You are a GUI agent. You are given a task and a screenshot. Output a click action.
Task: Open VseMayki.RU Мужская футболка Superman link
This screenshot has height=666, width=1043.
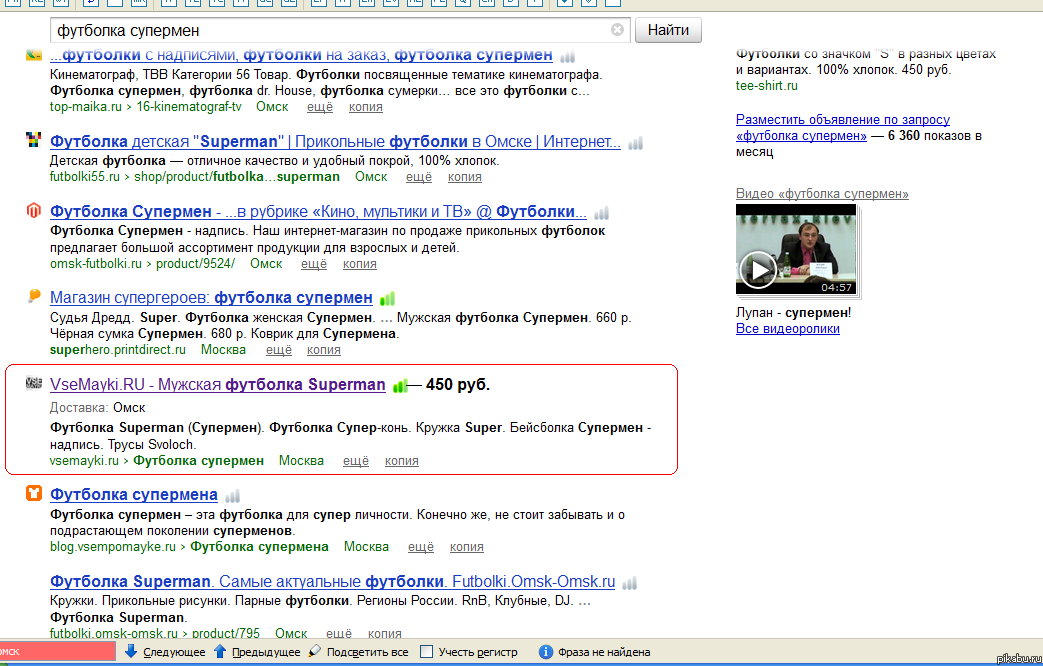[x=218, y=385]
